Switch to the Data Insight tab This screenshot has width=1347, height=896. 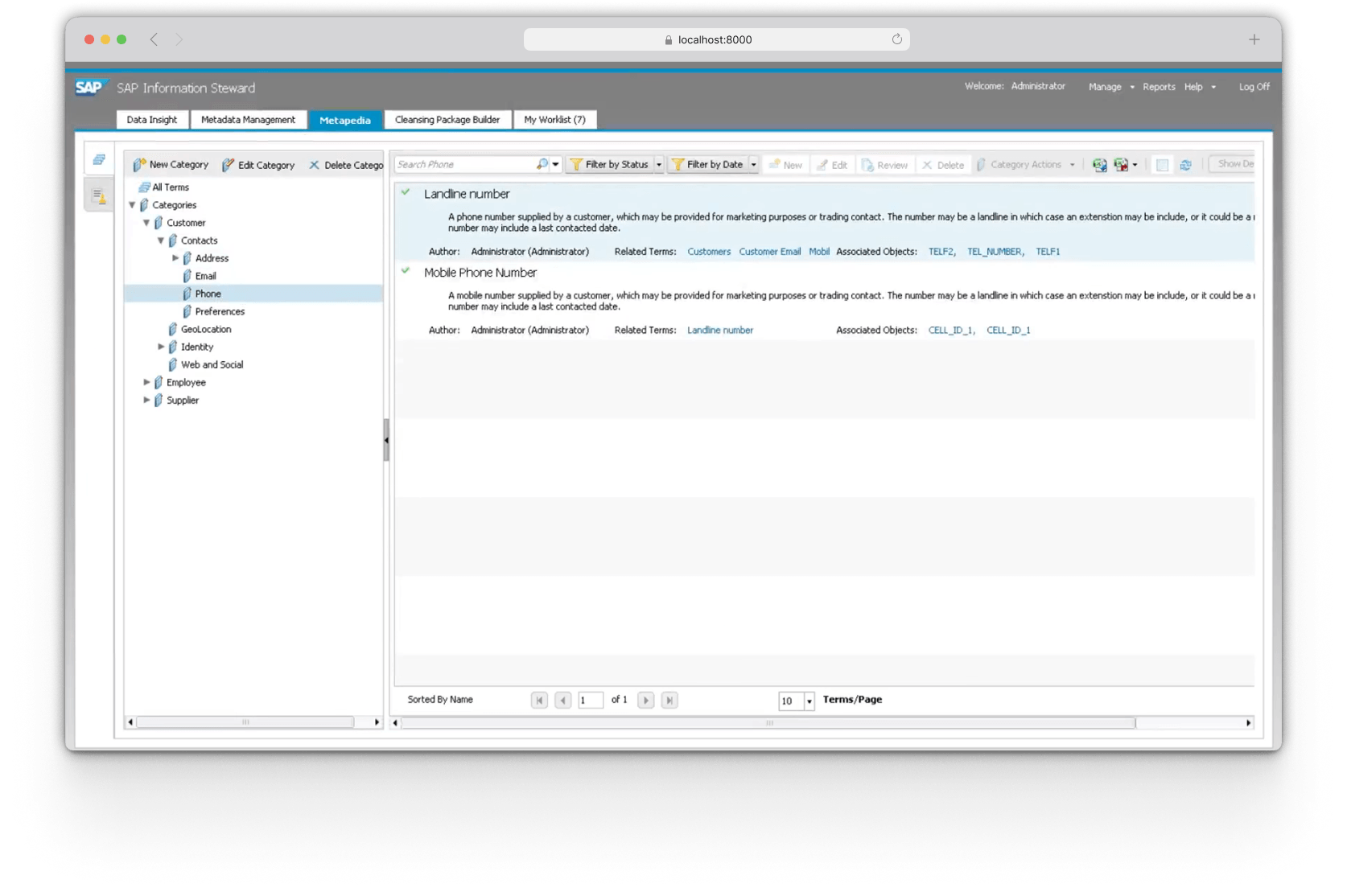[x=151, y=119]
